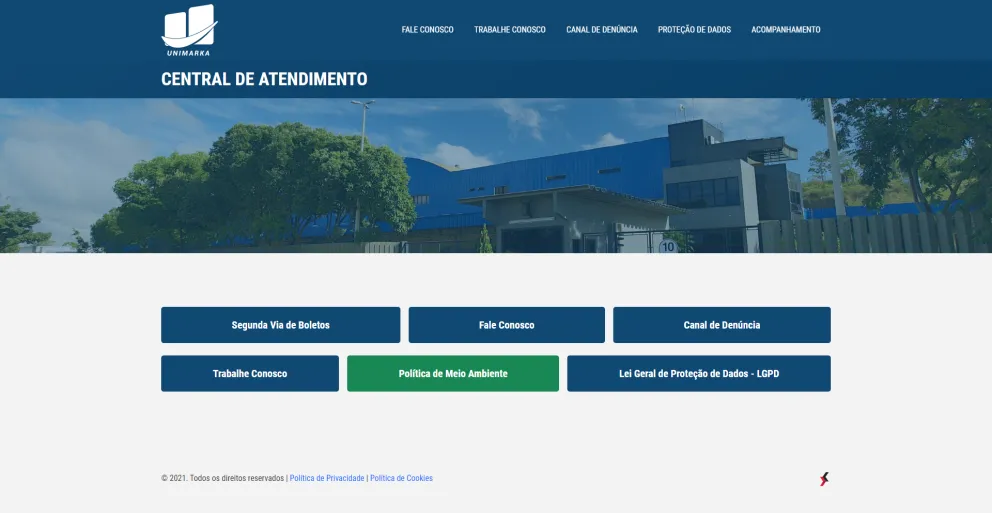The height and width of the screenshot is (513, 992).
Task: Click the Central de Atendimento heading
Action: (264, 79)
